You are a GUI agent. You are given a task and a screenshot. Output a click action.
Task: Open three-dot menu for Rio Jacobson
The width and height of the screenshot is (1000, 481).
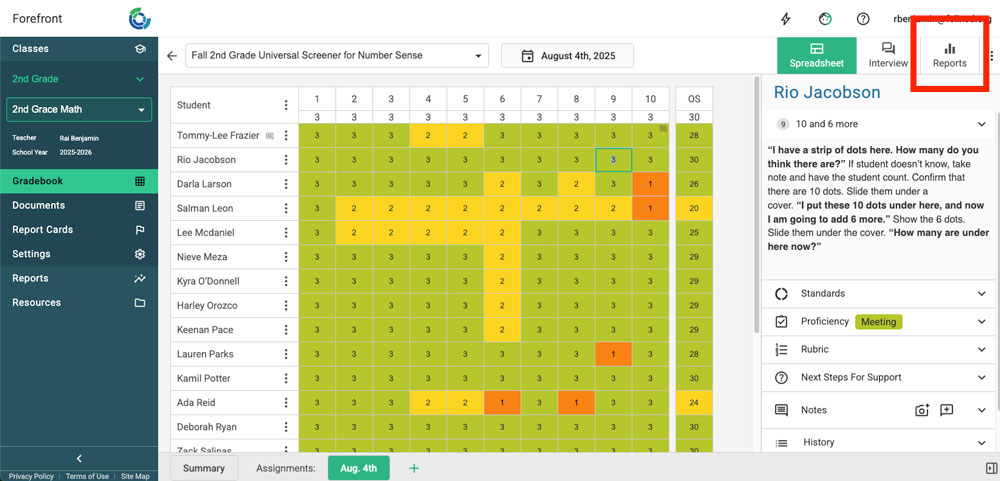[286, 160]
